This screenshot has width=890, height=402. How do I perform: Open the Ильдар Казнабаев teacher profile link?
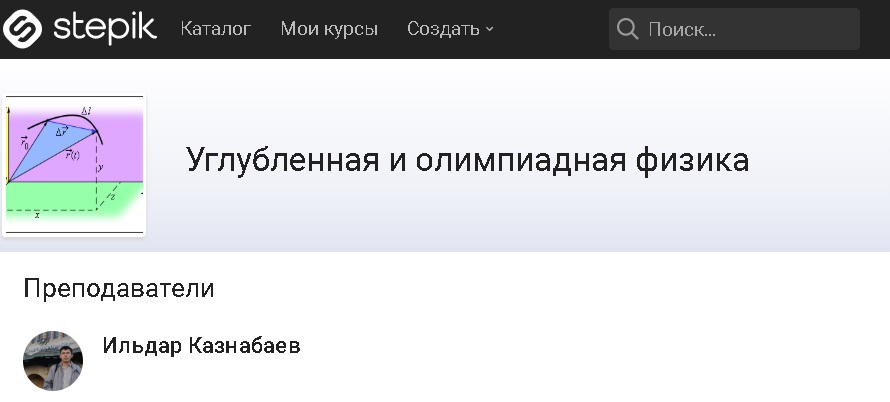point(201,345)
